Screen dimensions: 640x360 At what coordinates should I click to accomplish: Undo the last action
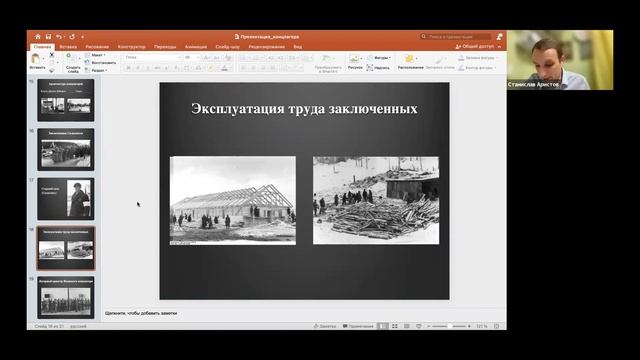tap(59, 37)
